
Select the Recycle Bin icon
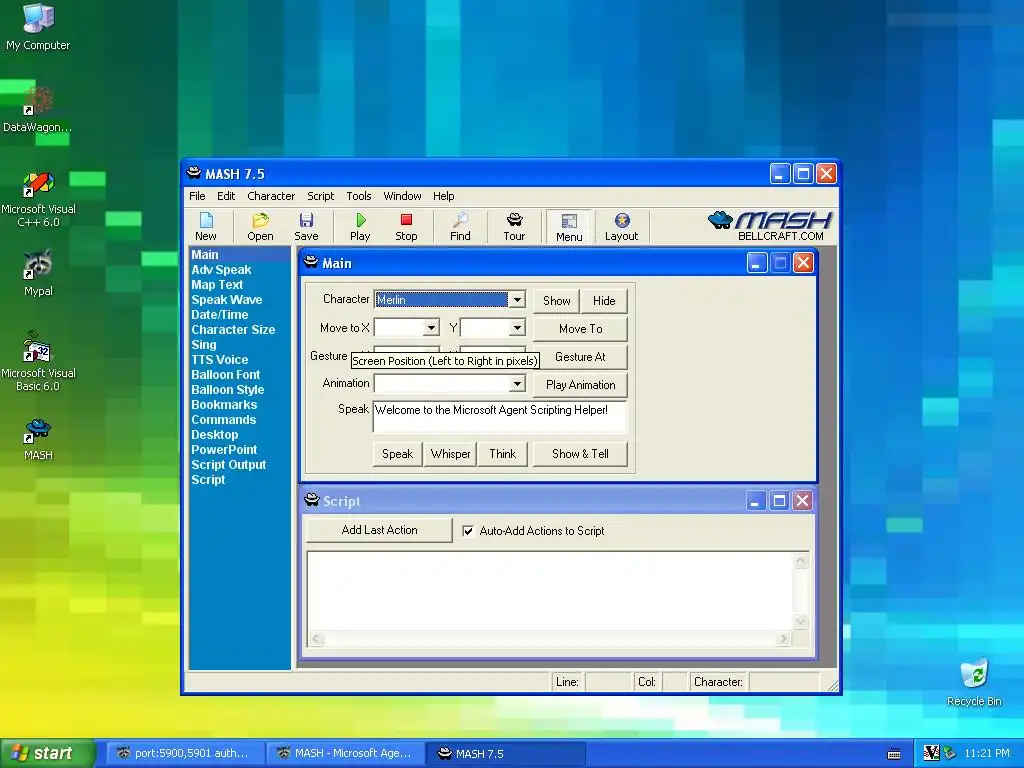[974, 683]
